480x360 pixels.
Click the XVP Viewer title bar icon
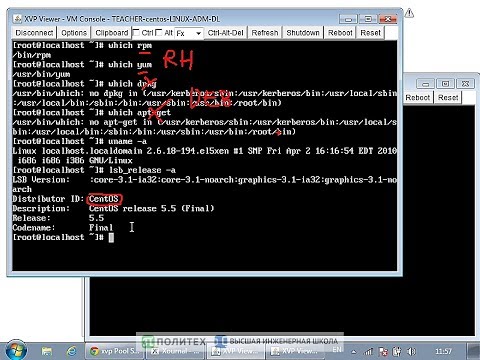click(x=17, y=19)
